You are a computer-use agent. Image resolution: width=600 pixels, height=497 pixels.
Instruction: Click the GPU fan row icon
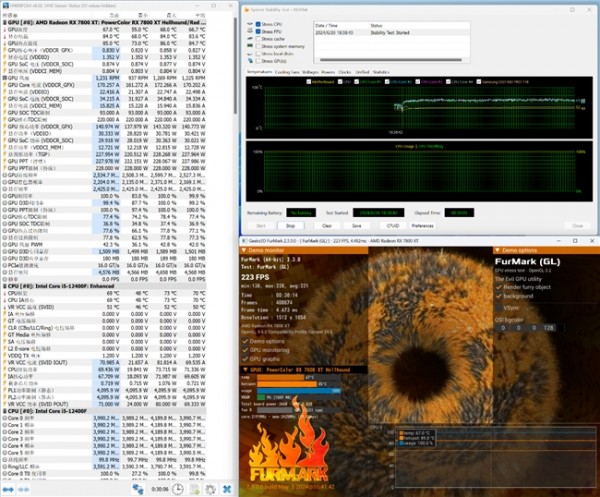click(x=5, y=78)
